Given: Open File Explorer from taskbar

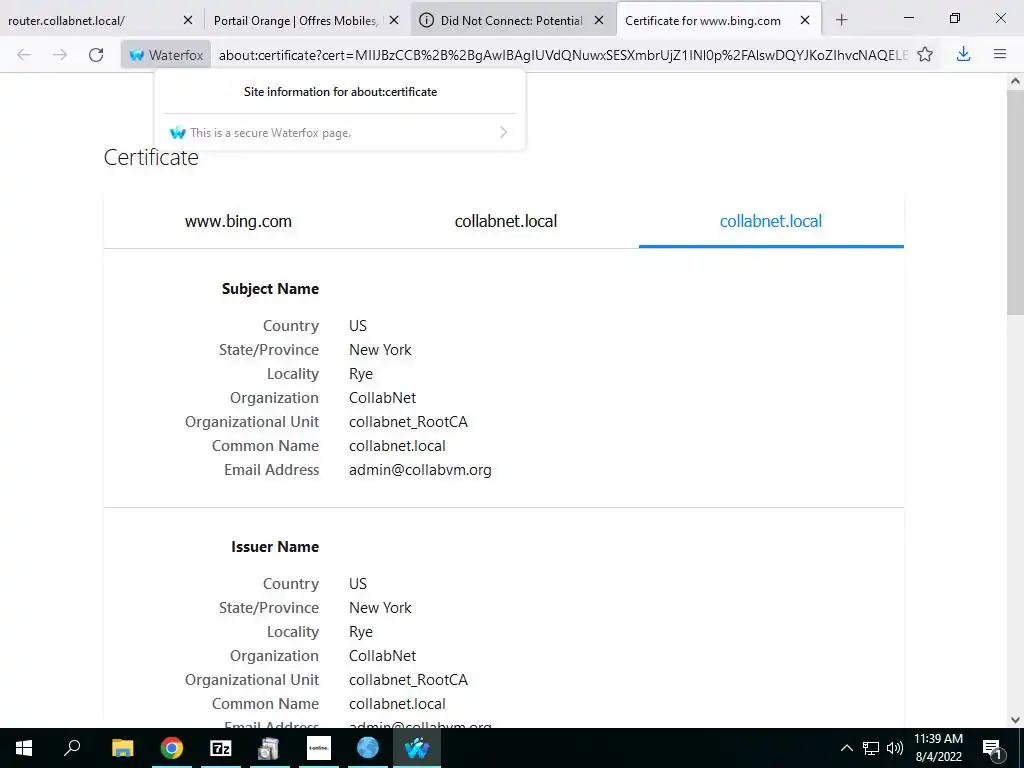Looking at the screenshot, I should (x=122, y=748).
